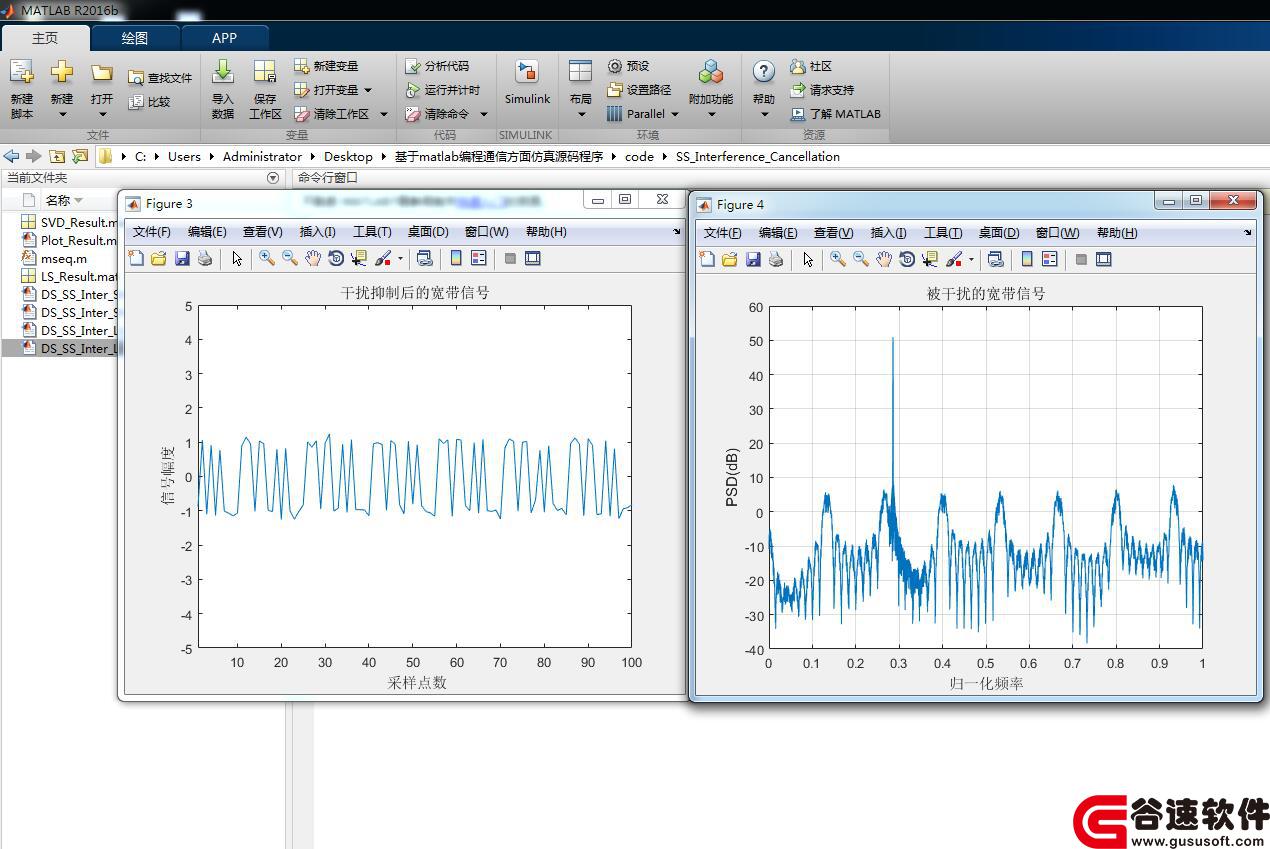Open the 清除命令 dropdown arrow

pos(484,114)
